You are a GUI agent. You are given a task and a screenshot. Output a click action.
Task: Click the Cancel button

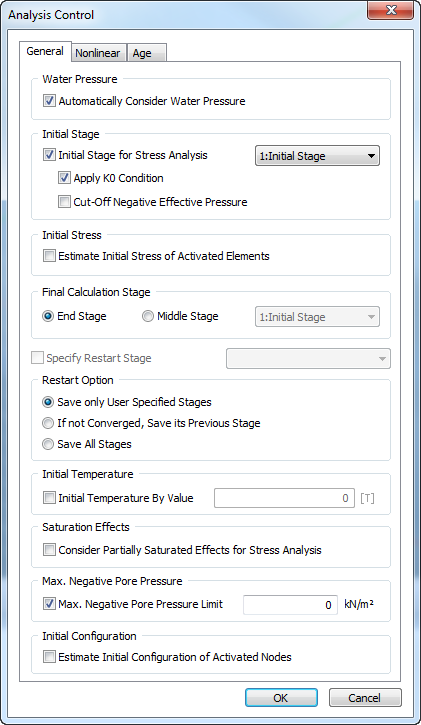[x=365, y=698]
